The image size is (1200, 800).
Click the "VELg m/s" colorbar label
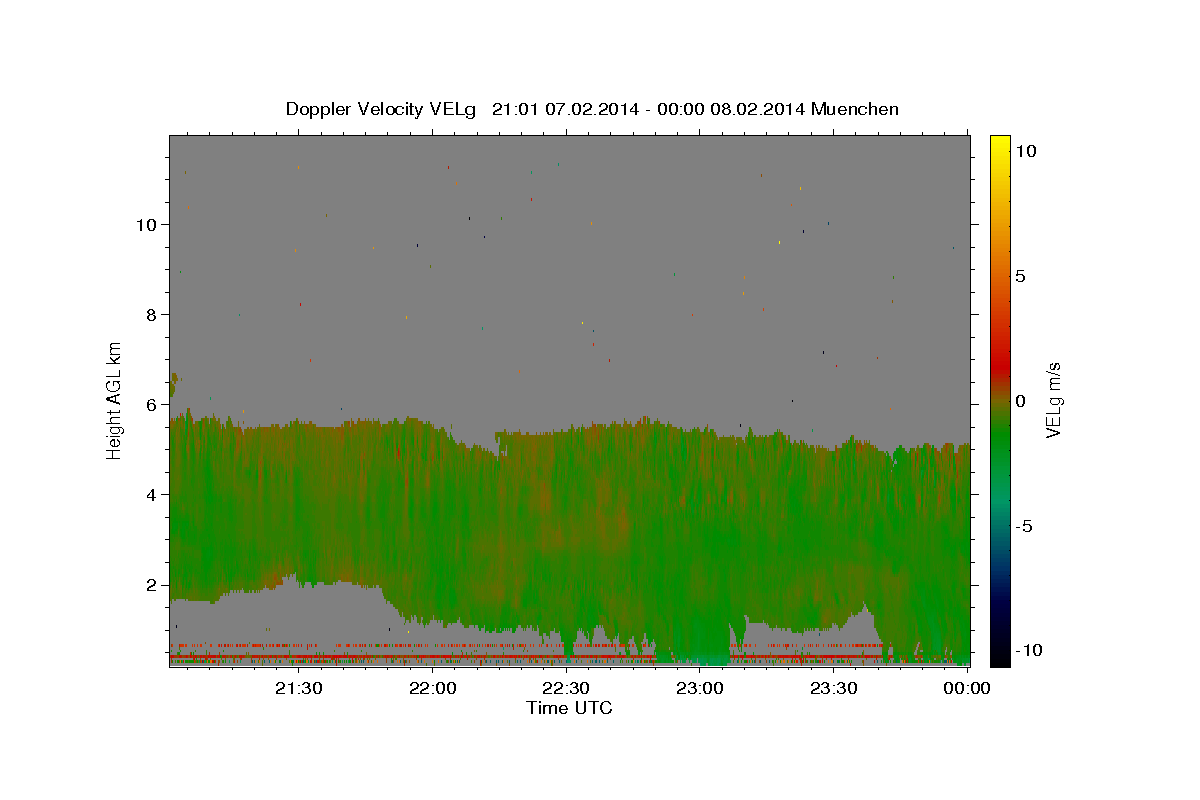pos(1053,399)
